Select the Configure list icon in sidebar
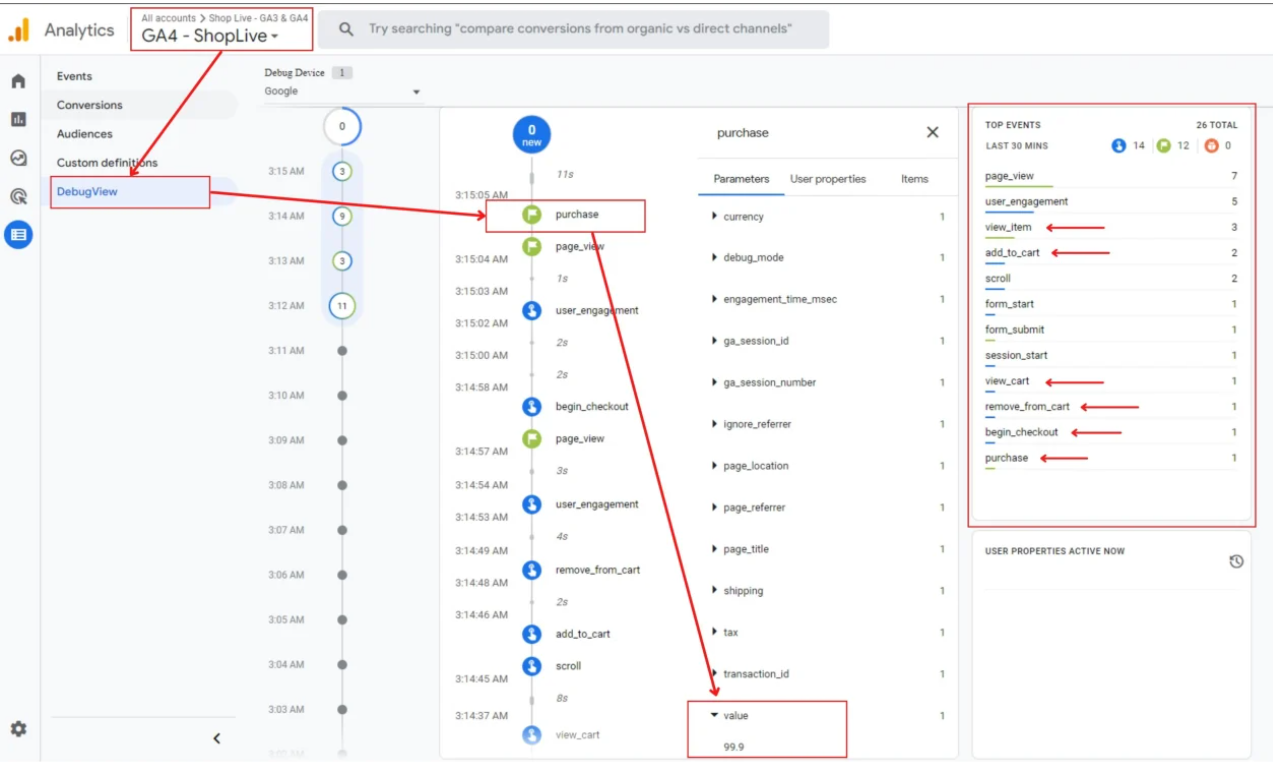The image size is (1273, 762). point(18,235)
